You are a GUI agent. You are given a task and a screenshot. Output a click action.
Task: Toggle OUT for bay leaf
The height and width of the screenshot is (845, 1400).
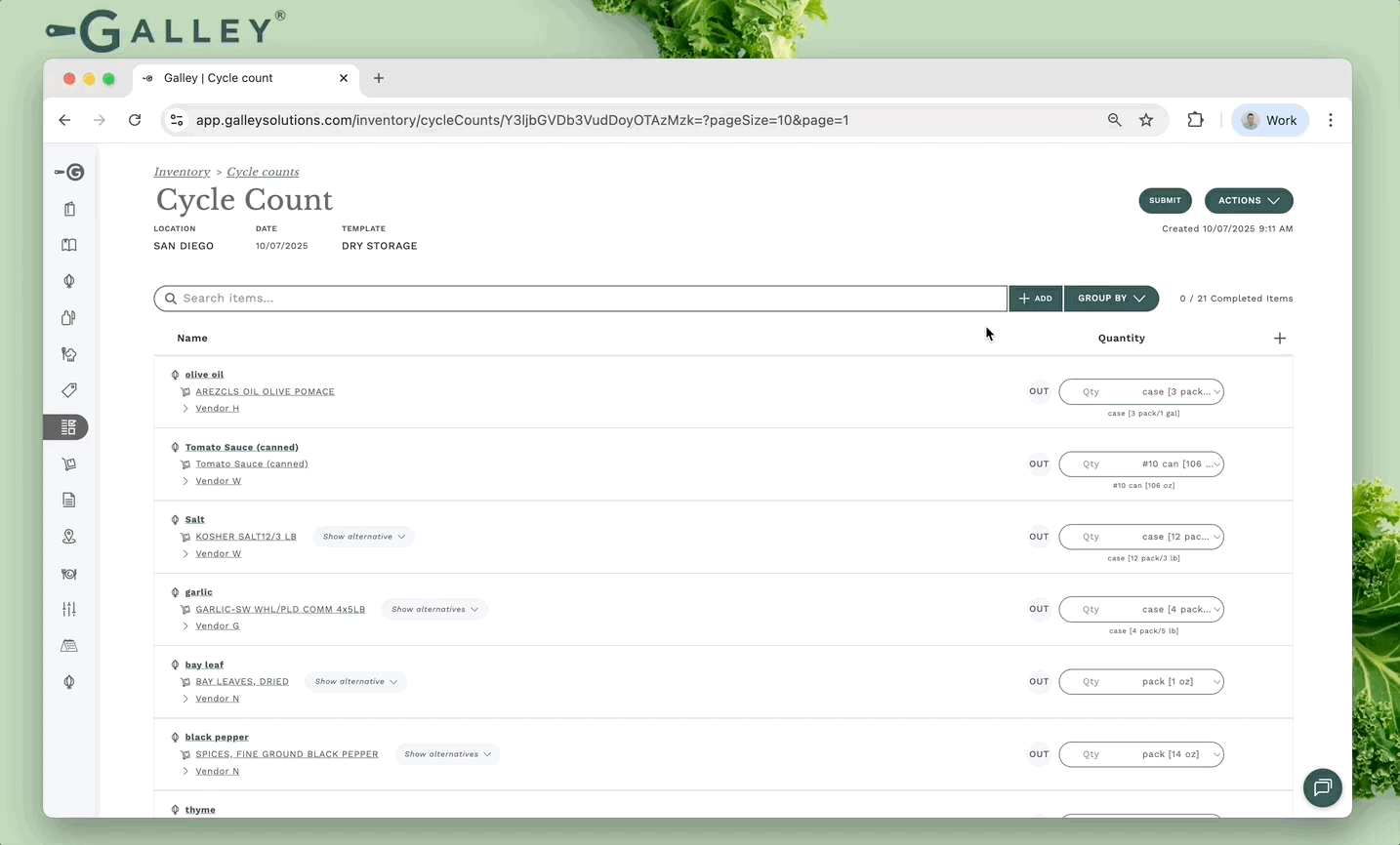pyautogui.click(x=1039, y=682)
